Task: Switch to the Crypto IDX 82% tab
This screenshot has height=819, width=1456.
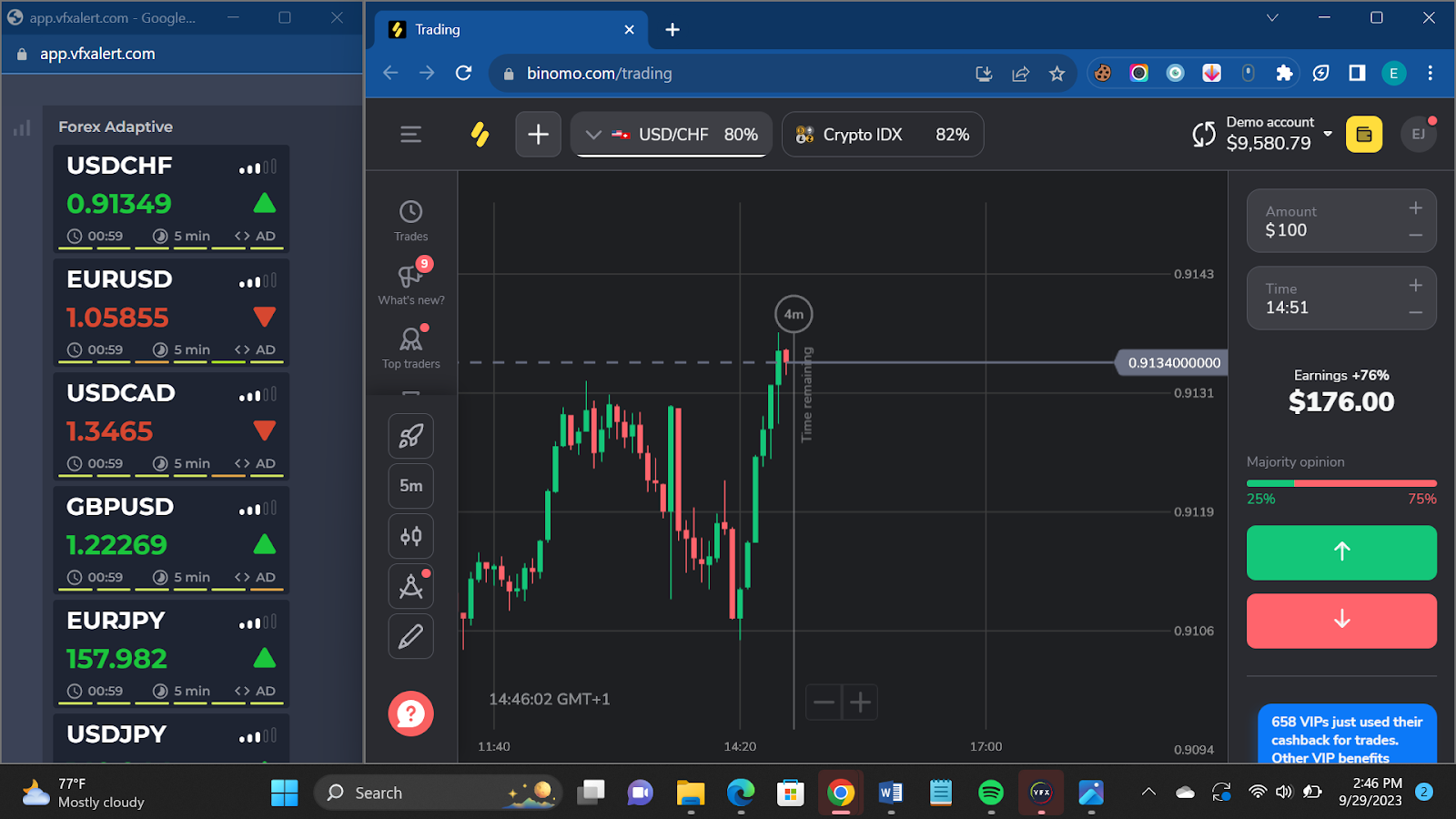Action: (x=883, y=135)
